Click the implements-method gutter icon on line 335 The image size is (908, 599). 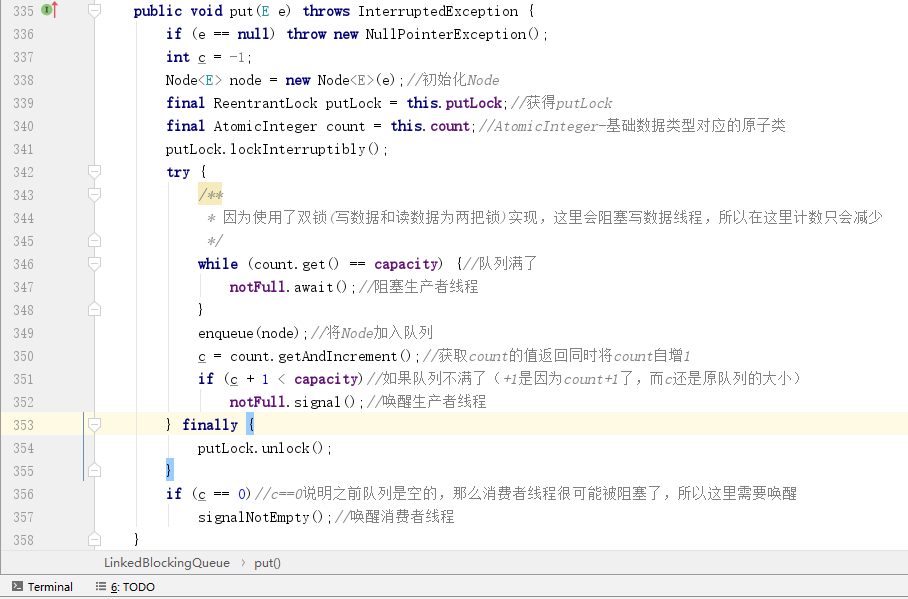tap(49, 10)
